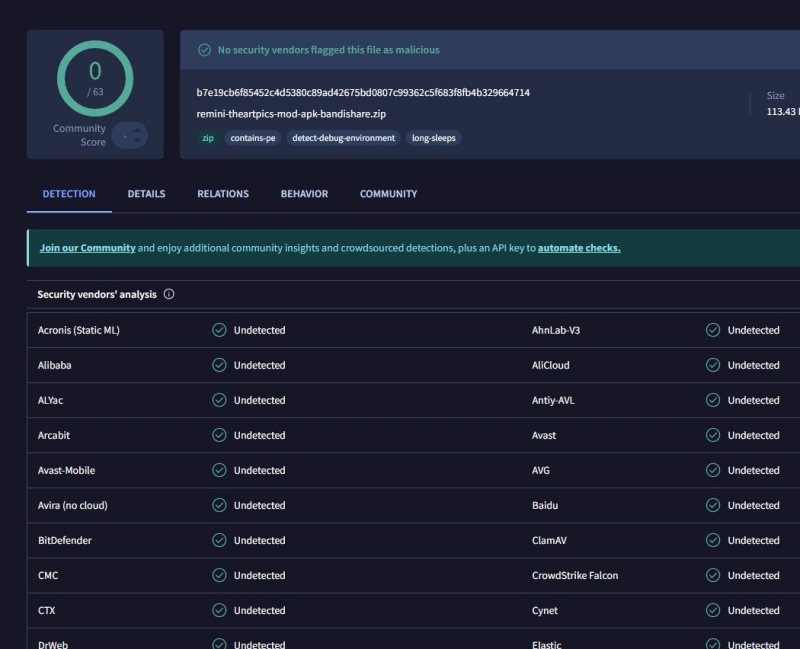This screenshot has width=800, height=649.
Task: Open the Relations tab
Action: [x=223, y=194]
